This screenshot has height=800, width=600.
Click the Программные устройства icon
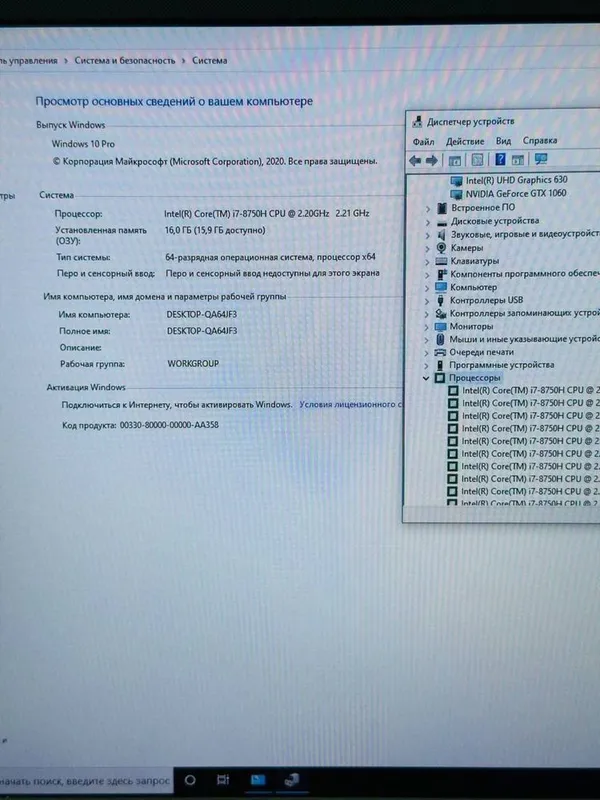pyautogui.click(x=440, y=365)
